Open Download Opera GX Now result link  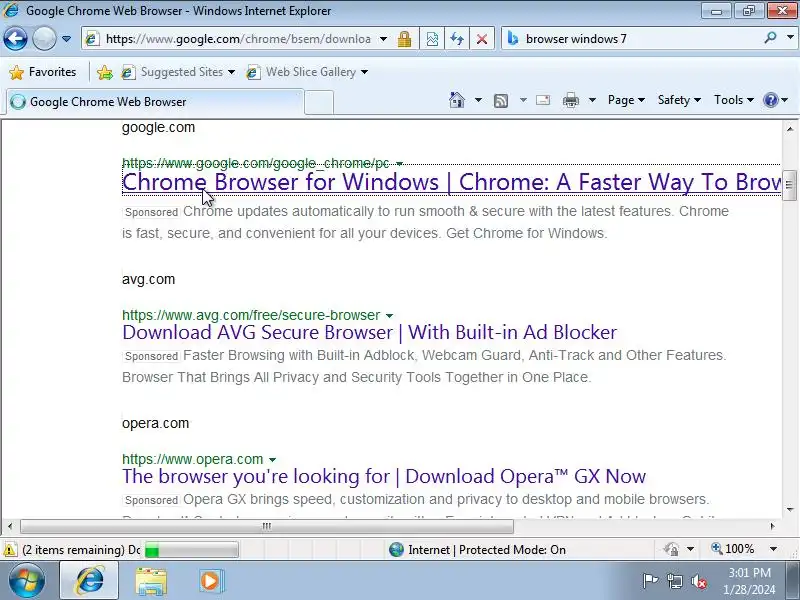click(384, 476)
